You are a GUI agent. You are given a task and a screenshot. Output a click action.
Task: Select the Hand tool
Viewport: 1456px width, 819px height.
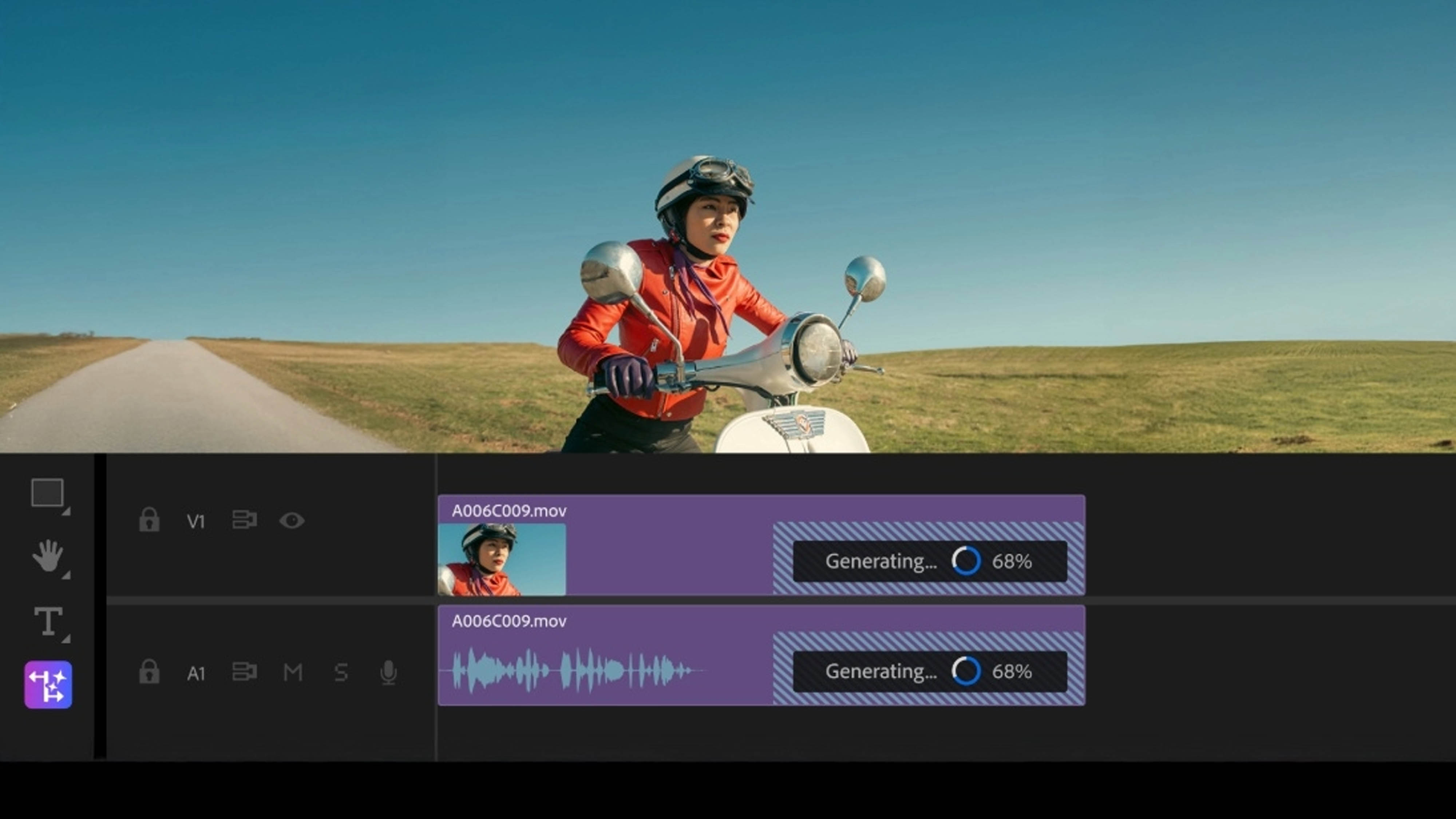point(48,555)
